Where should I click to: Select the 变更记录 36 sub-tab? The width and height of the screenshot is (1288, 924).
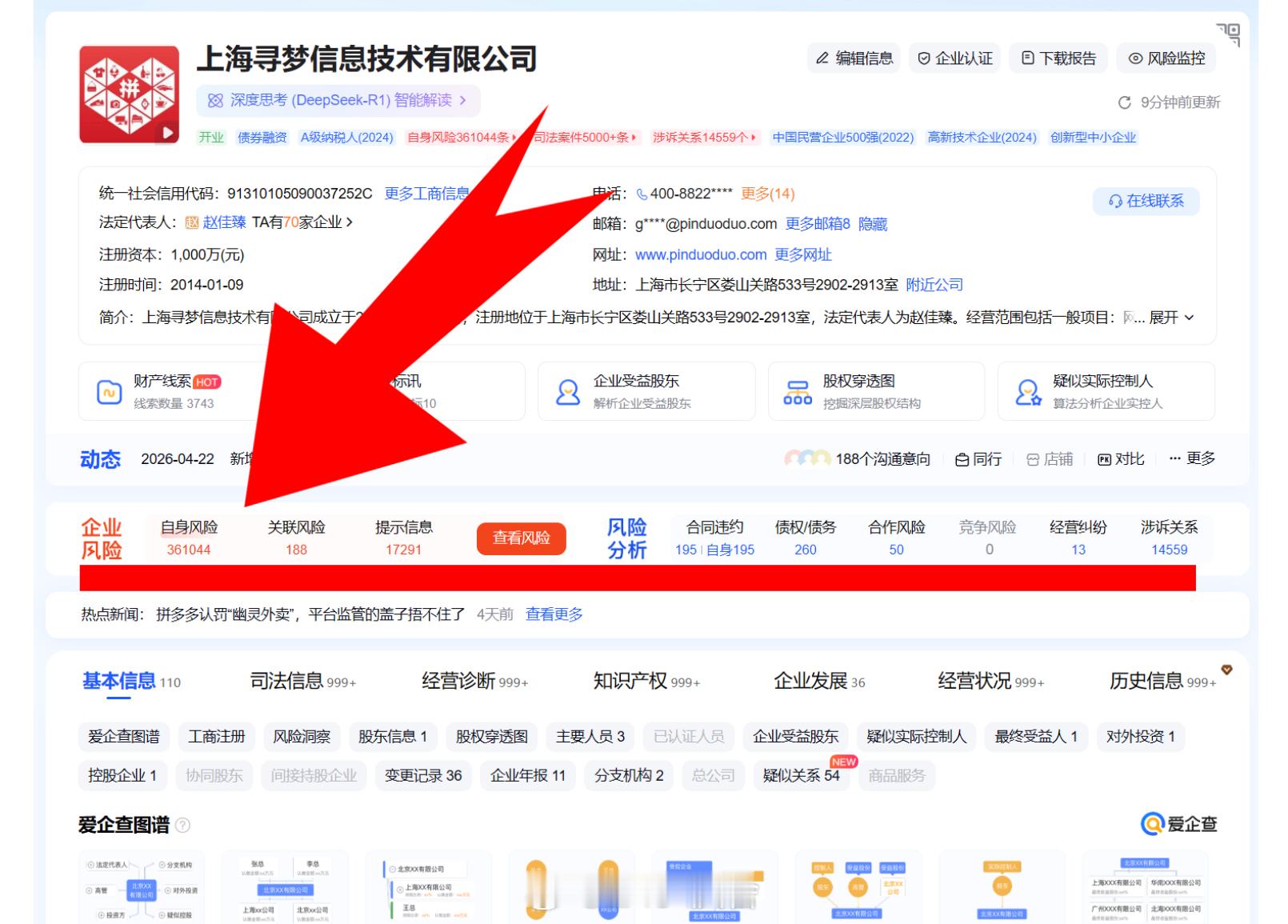click(x=423, y=775)
